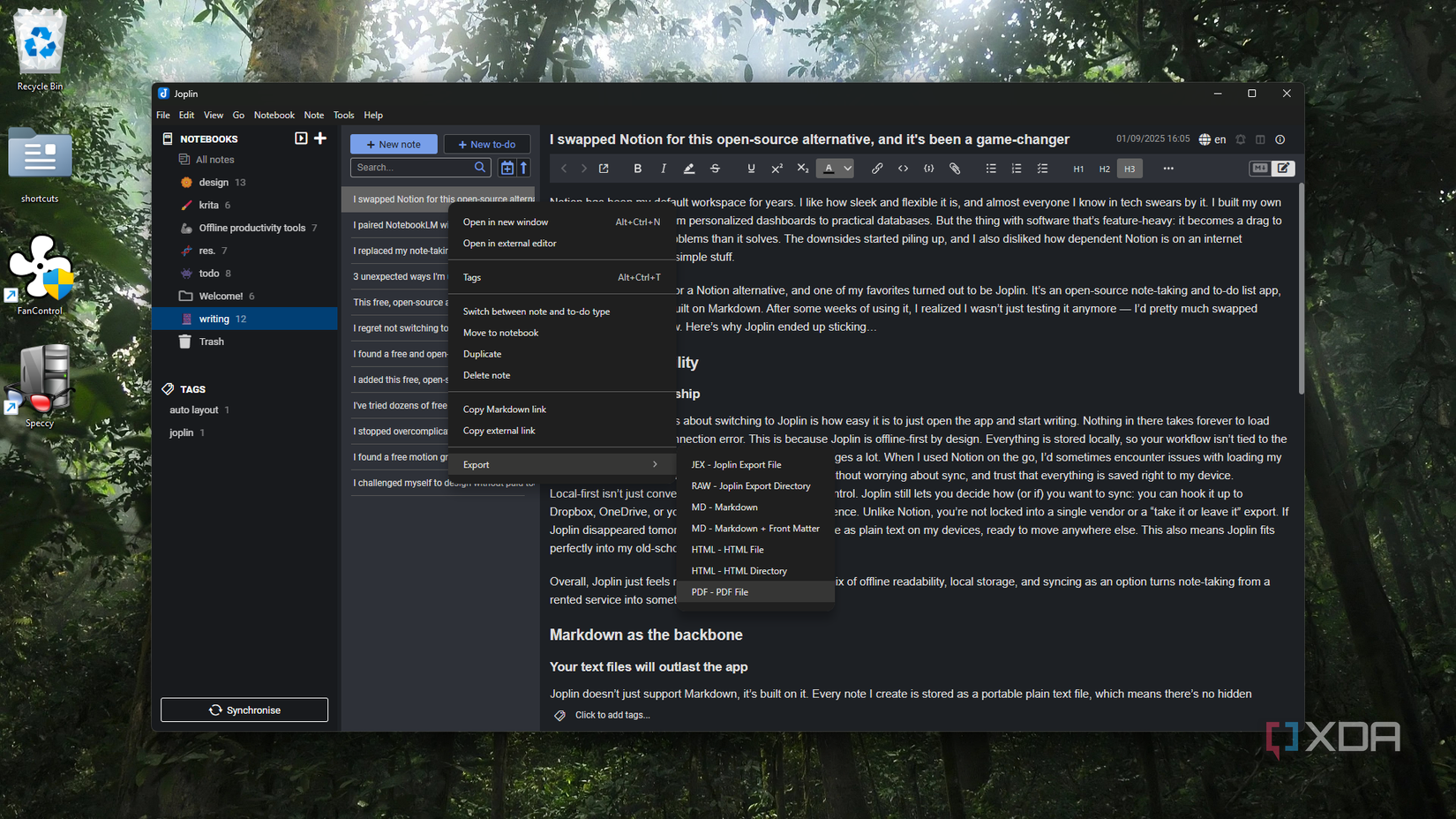The width and height of the screenshot is (1456, 819).
Task: Click the italic formatting icon
Action: (x=664, y=169)
